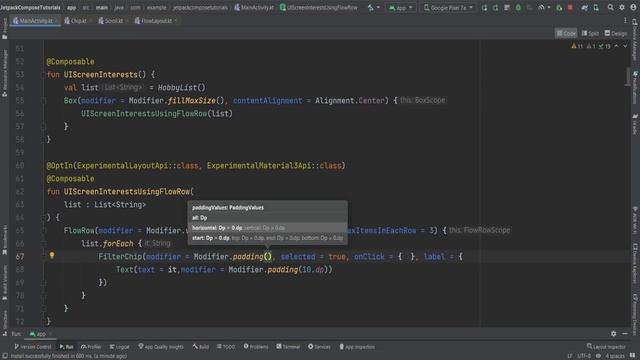
Task: Open the Bookmarks tool window on the left sidebar
Action: [x=4, y=240]
